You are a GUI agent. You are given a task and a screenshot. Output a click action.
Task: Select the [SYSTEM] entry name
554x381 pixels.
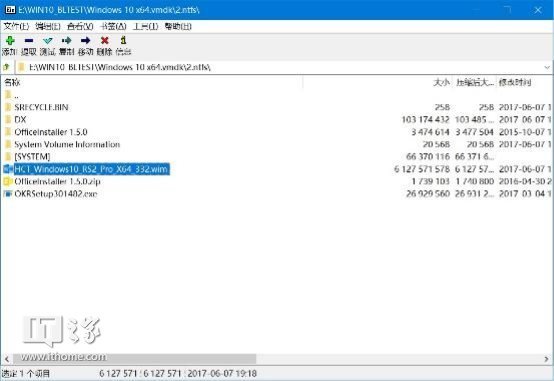click(x=32, y=157)
